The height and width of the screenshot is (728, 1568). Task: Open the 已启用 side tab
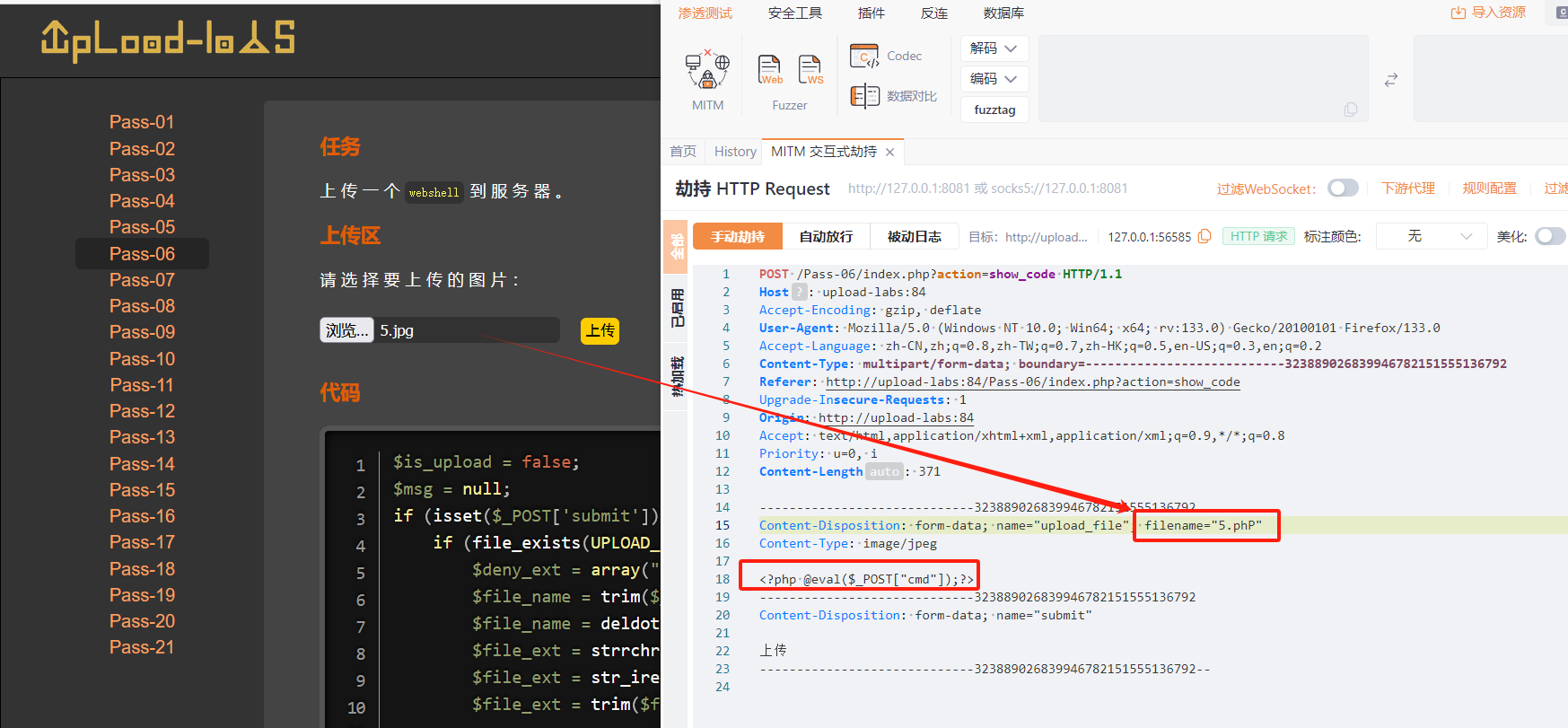(x=676, y=308)
